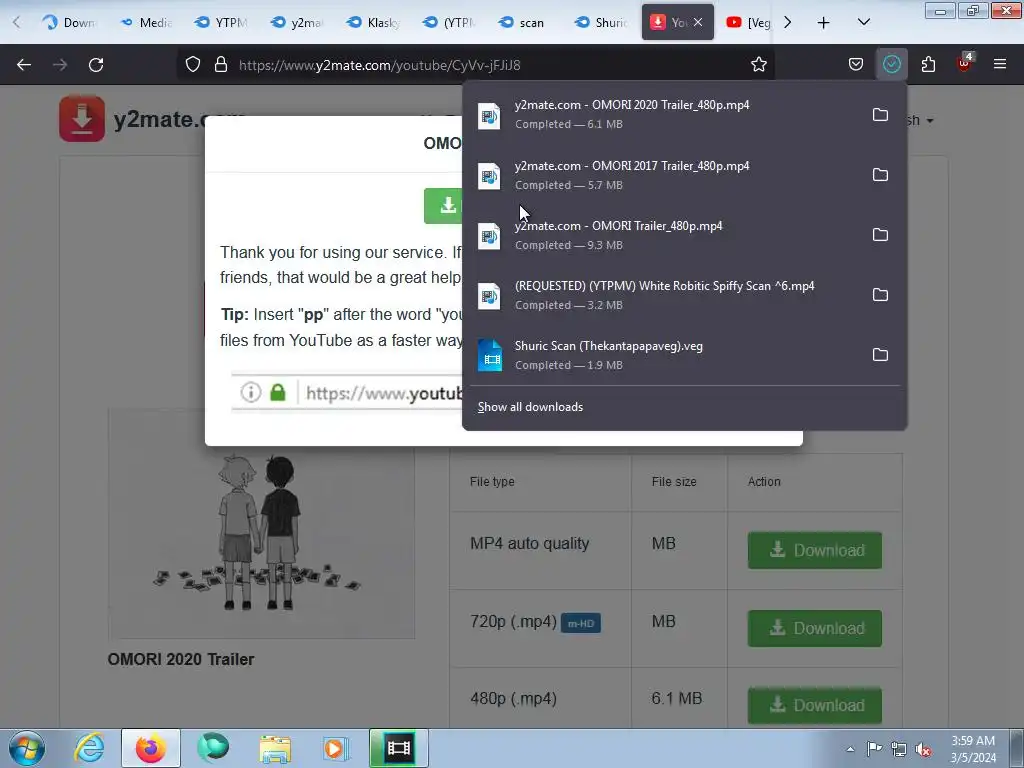Image resolution: width=1024 pixels, height=768 pixels.
Task: Click the Firefox taskbar icon
Action: 151,748
